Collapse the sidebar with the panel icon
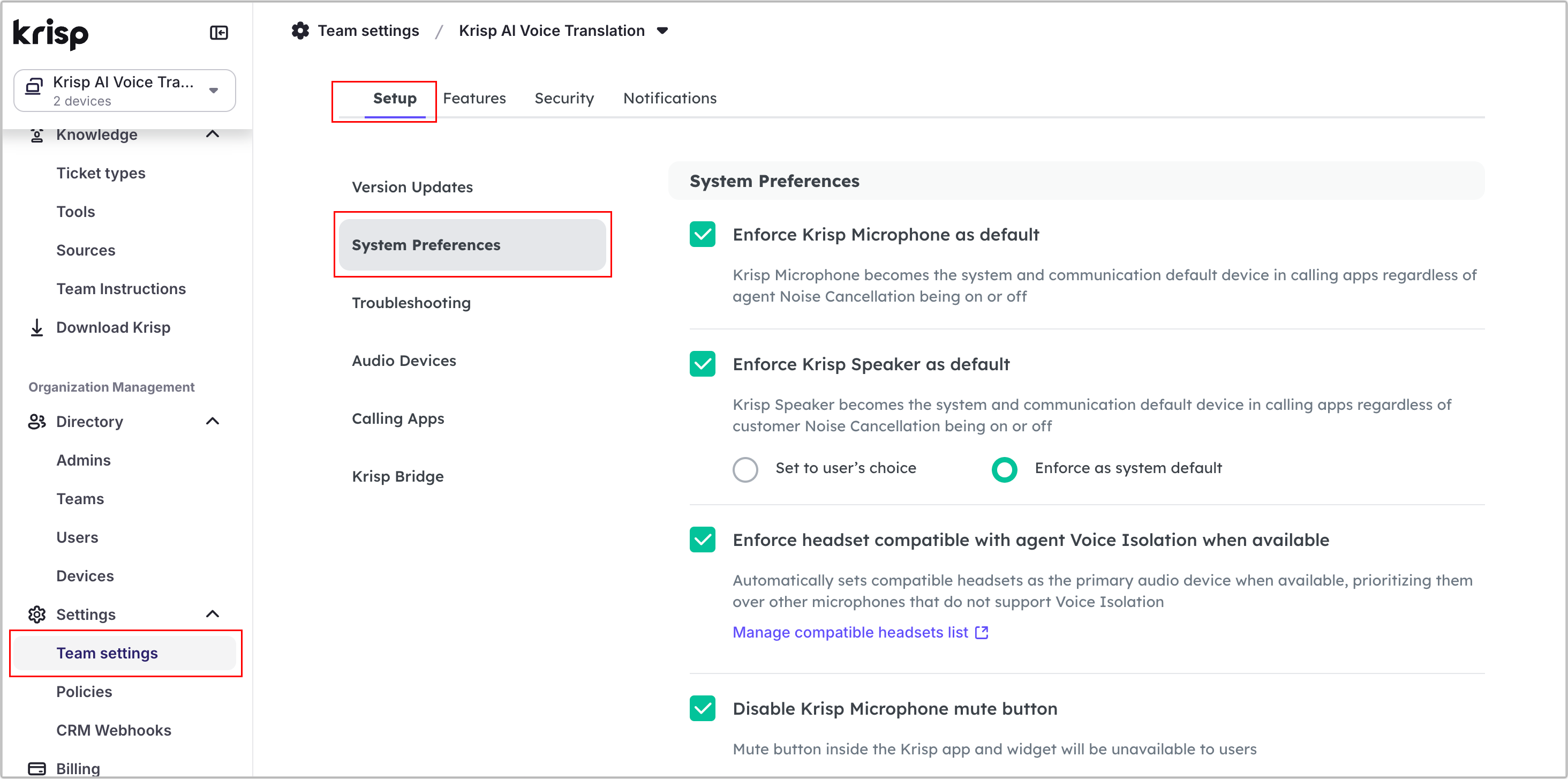The image size is (1568, 779). click(x=218, y=32)
